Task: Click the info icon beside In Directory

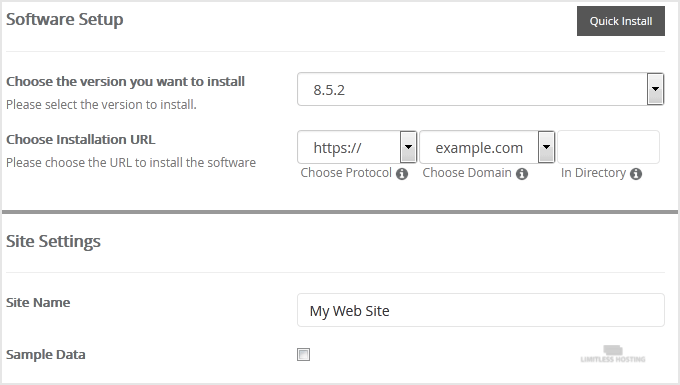Action: pyautogui.click(x=636, y=174)
